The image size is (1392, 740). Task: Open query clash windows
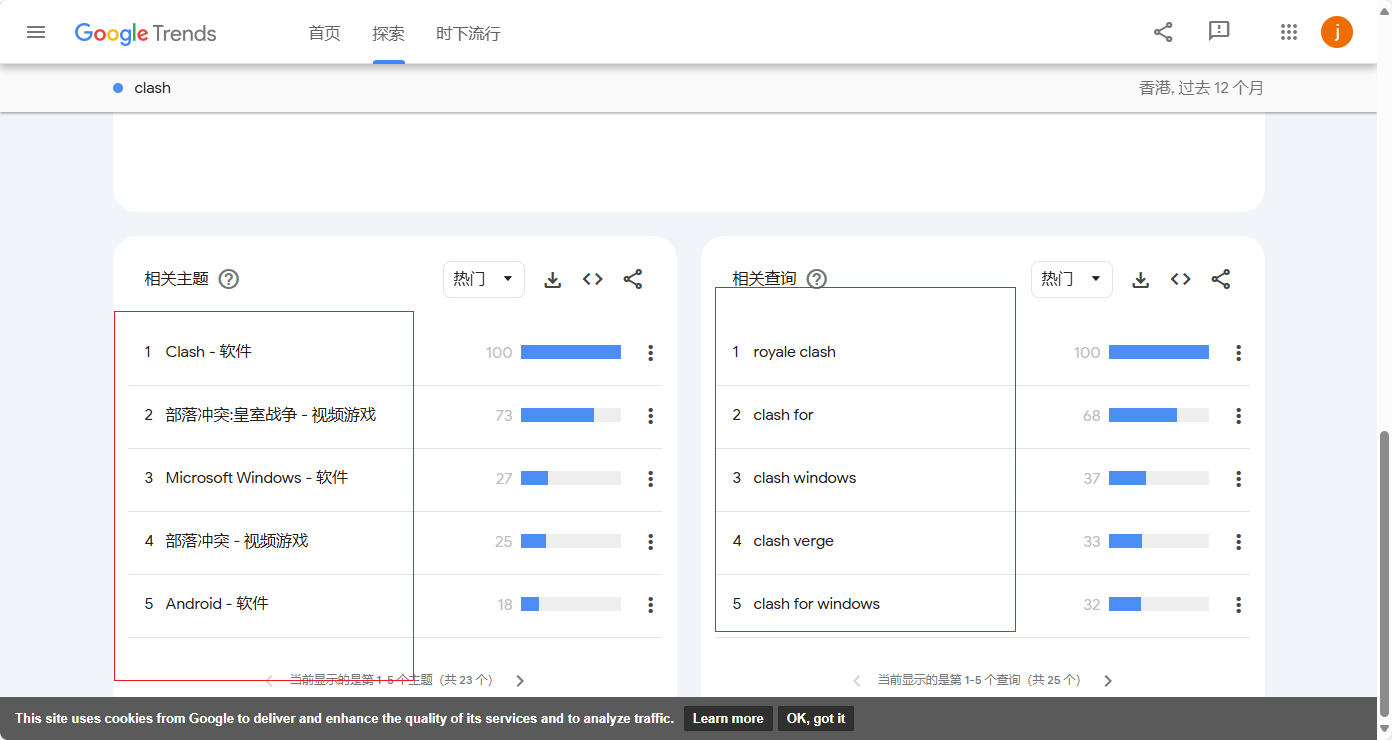coord(805,478)
